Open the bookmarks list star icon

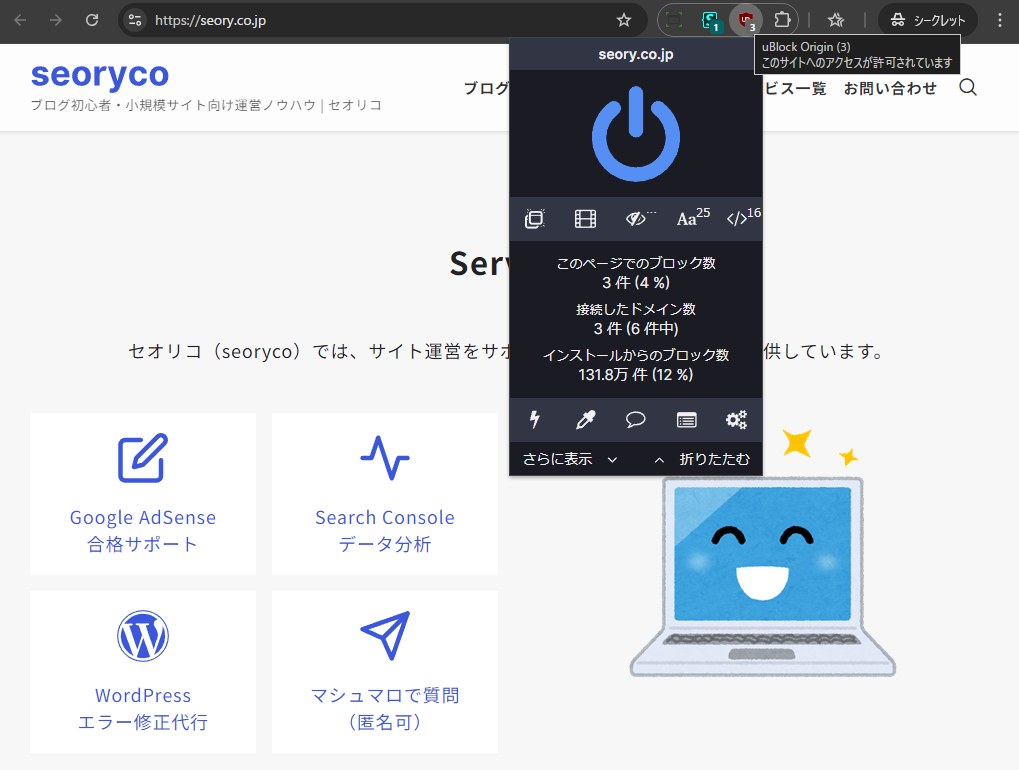[x=836, y=20]
